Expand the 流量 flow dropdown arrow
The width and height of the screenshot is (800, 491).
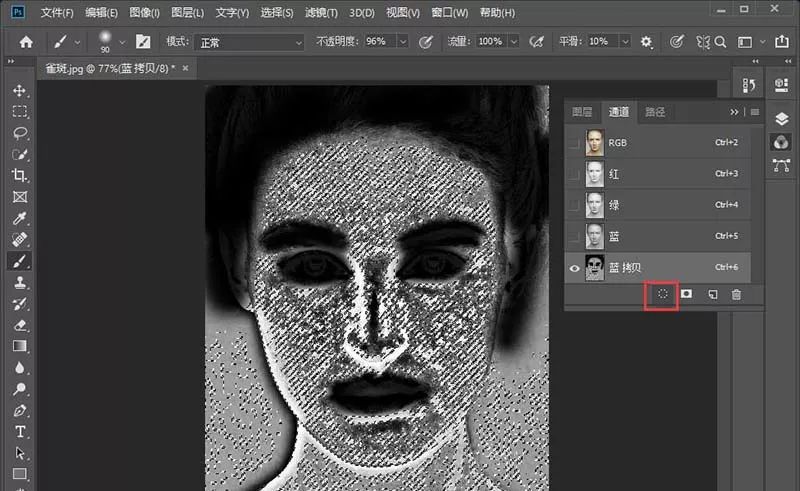(513, 42)
